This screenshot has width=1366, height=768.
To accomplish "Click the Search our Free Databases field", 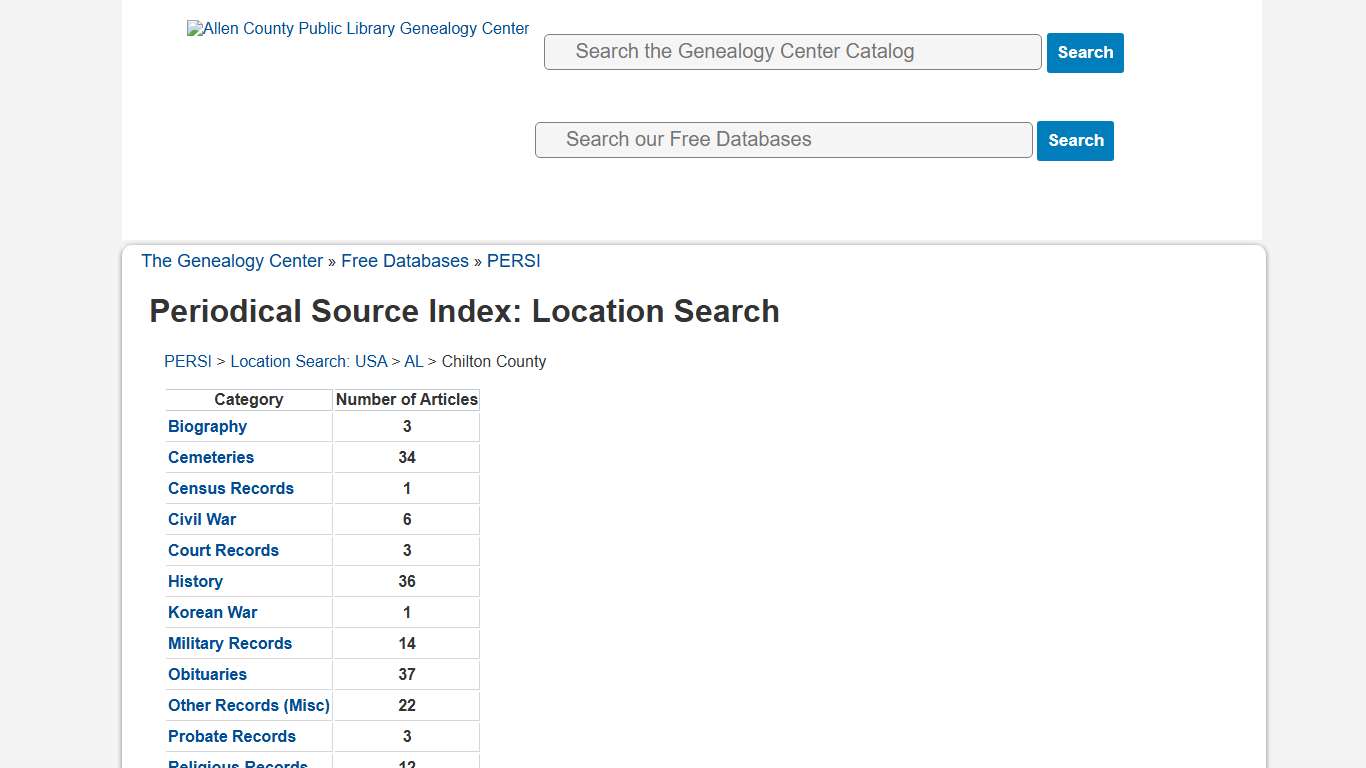I will point(783,139).
